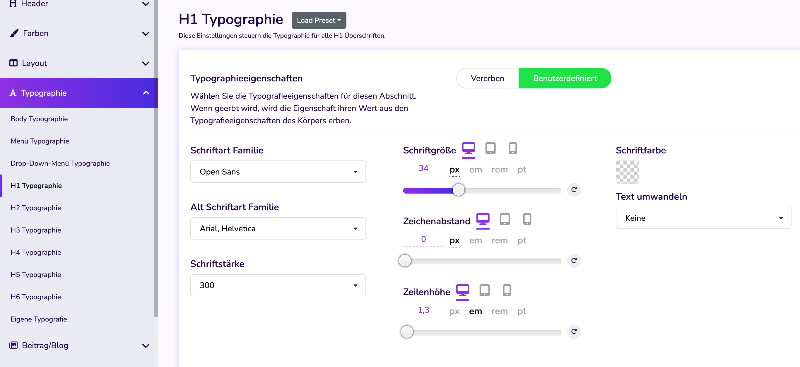Select desktop device icon for Schriftgröße
This screenshot has height=367, width=800.
(468, 149)
